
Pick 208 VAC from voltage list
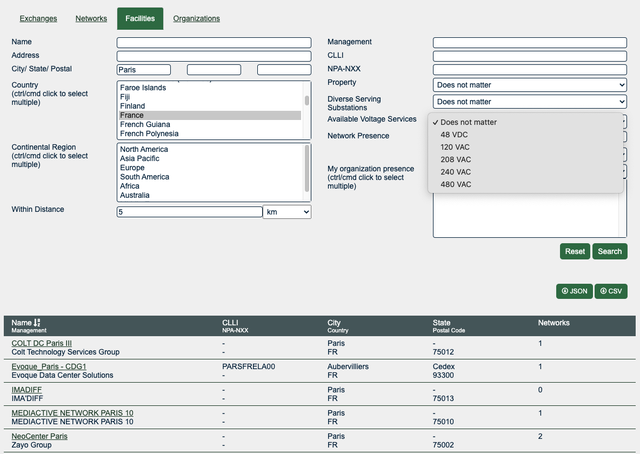[526, 160]
